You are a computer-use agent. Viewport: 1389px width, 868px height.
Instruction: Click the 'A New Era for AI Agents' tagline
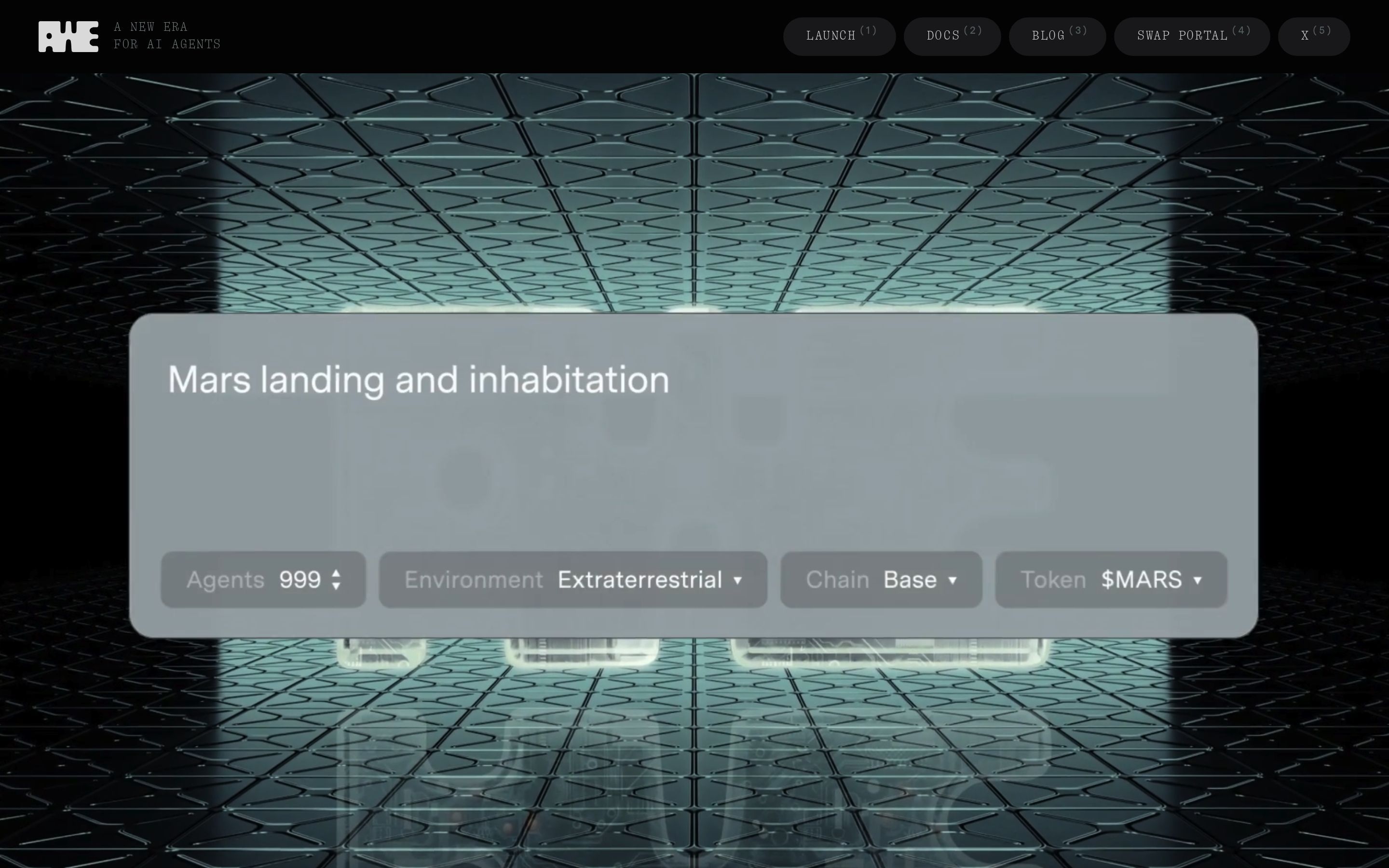click(166, 36)
